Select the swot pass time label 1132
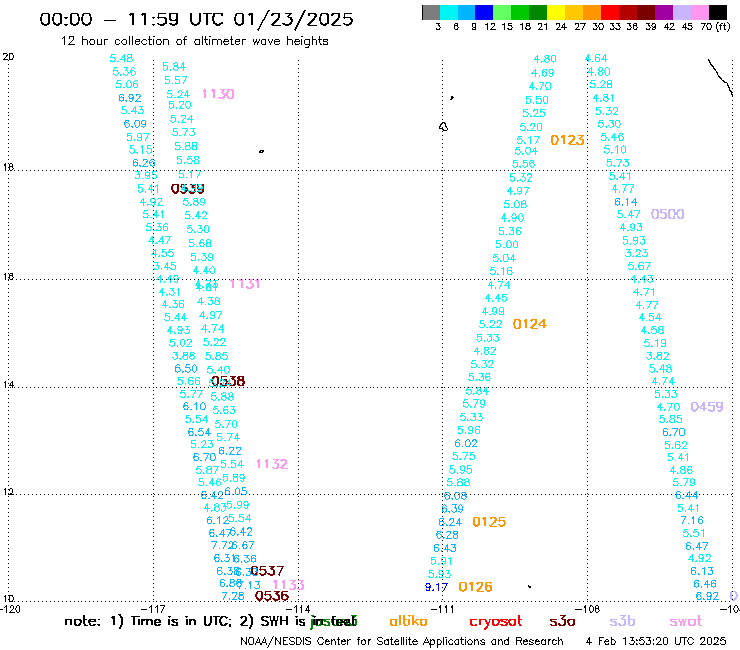Image resolution: width=740 pixels, height=650 pixels. point(272,464)
